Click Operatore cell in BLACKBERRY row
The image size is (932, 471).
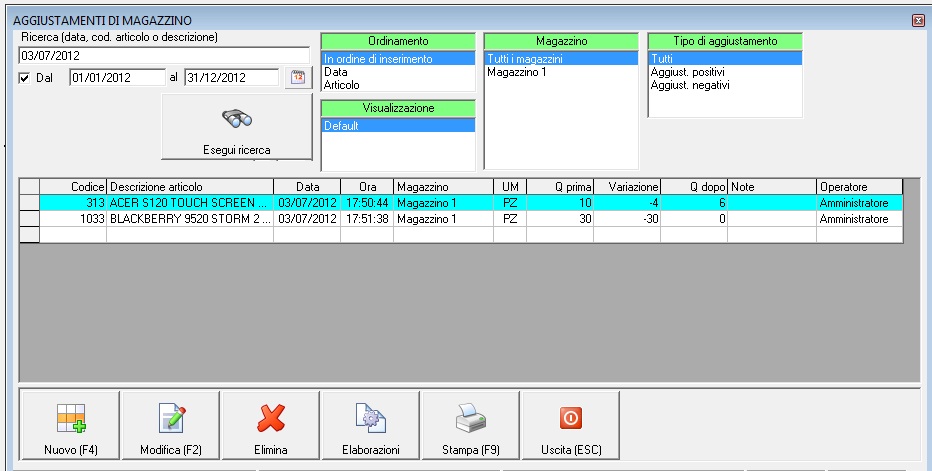pos(859,219)
